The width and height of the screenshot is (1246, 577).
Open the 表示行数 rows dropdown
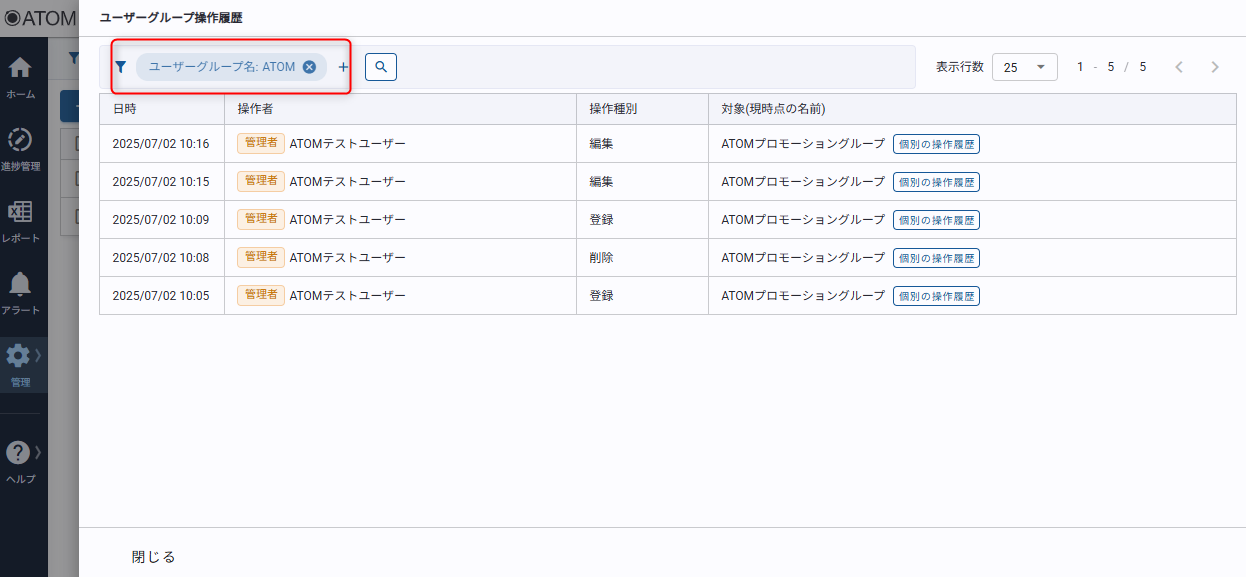[x=1024, y=67]
